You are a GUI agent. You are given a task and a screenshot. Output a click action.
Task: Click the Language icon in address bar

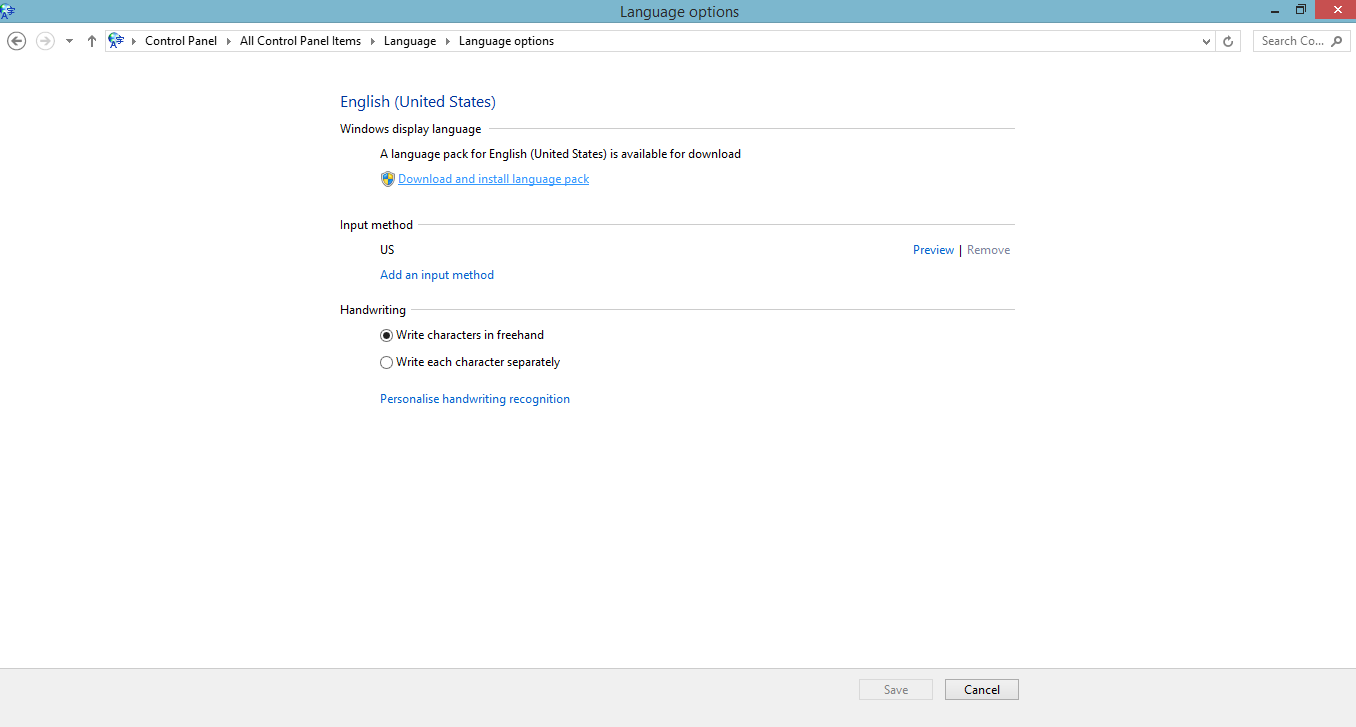pos(116,41)
